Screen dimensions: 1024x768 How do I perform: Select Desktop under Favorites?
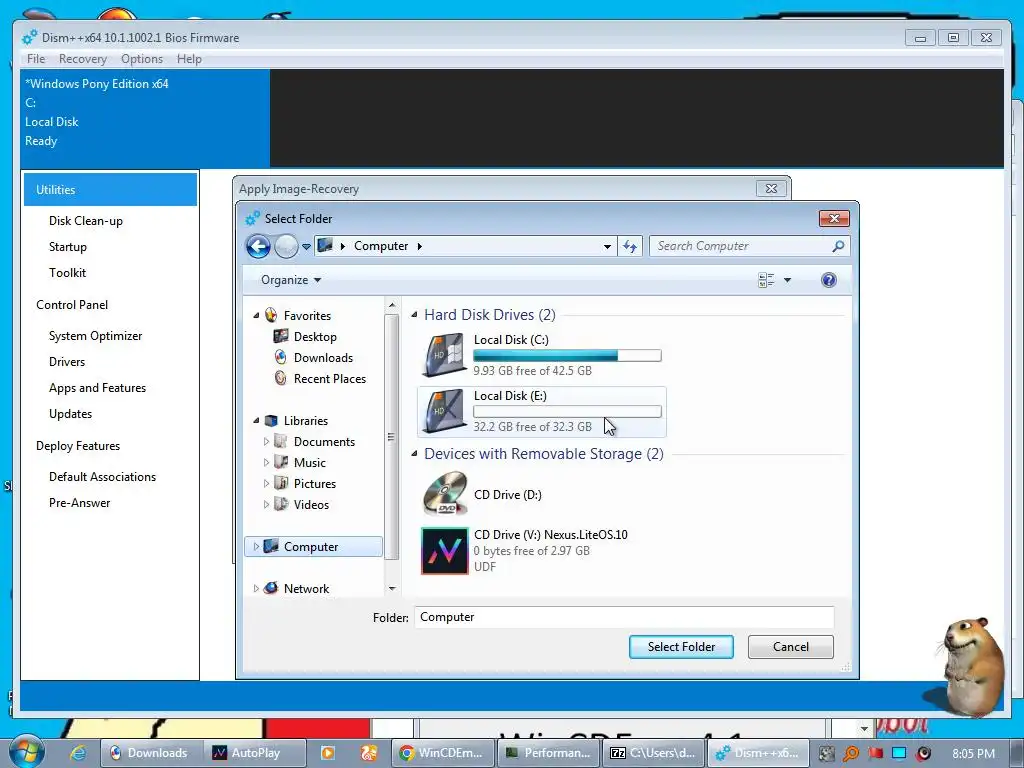[x=315, y=336]
